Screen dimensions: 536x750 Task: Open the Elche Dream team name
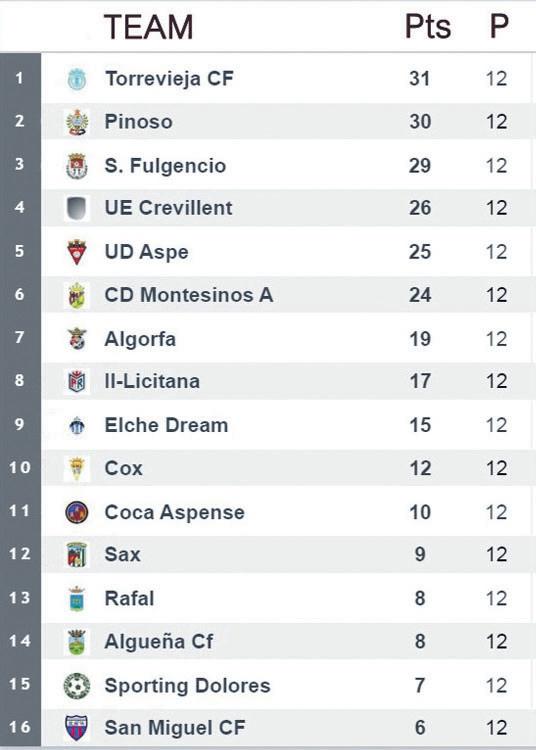coord(166,425)
